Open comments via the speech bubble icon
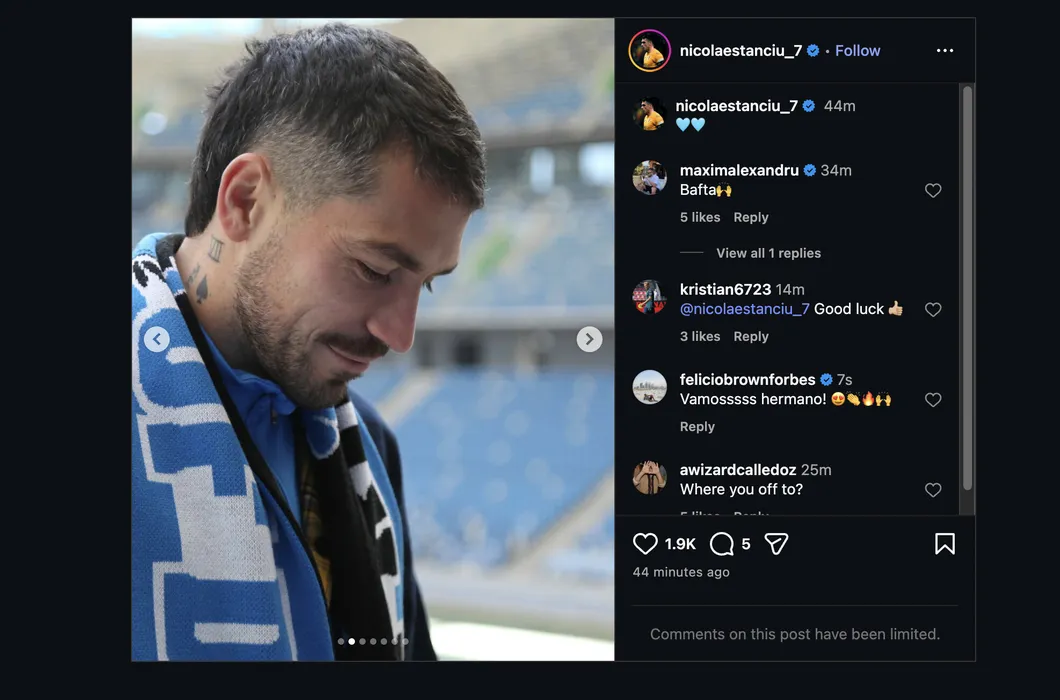 (x=721, y=544)
